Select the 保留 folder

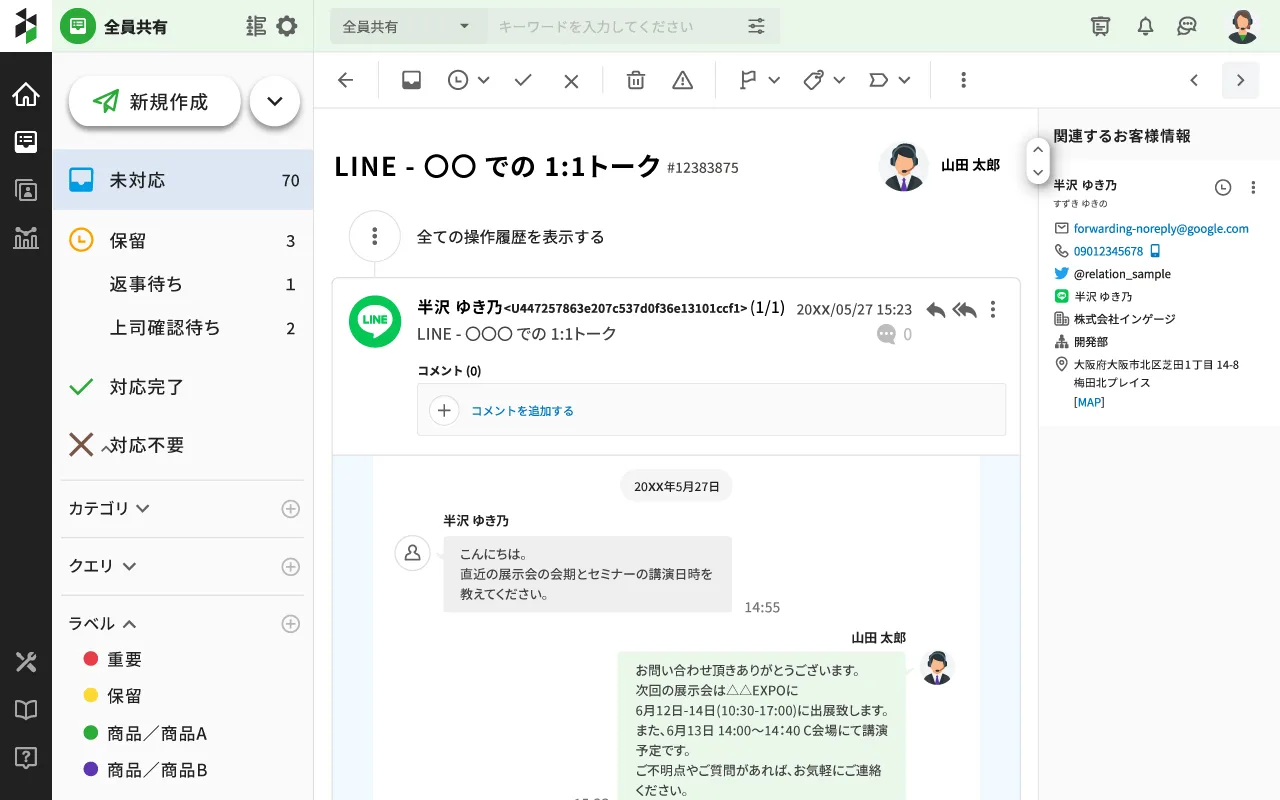183,240
